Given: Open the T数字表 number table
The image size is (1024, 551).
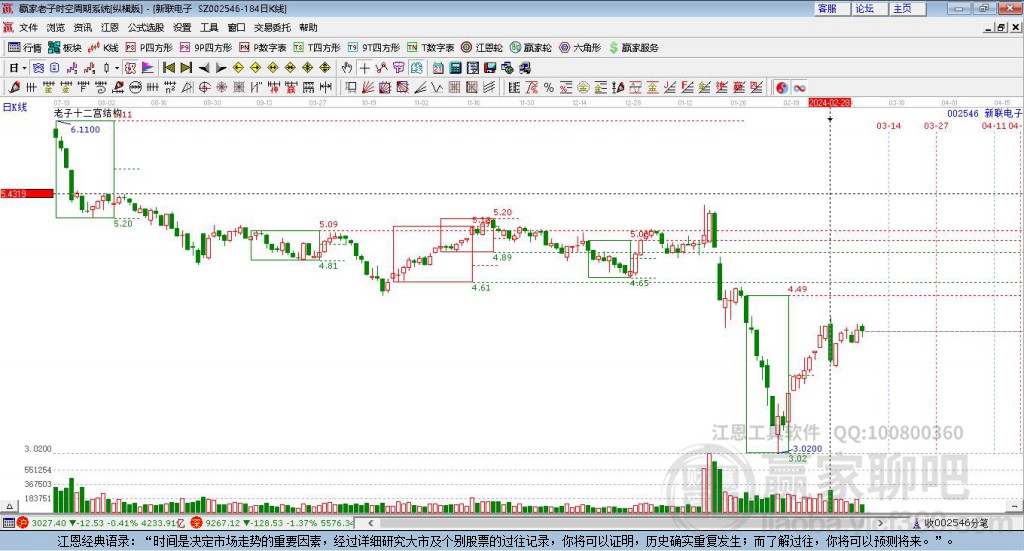Looking at the screenshot, I should [430, 48].
